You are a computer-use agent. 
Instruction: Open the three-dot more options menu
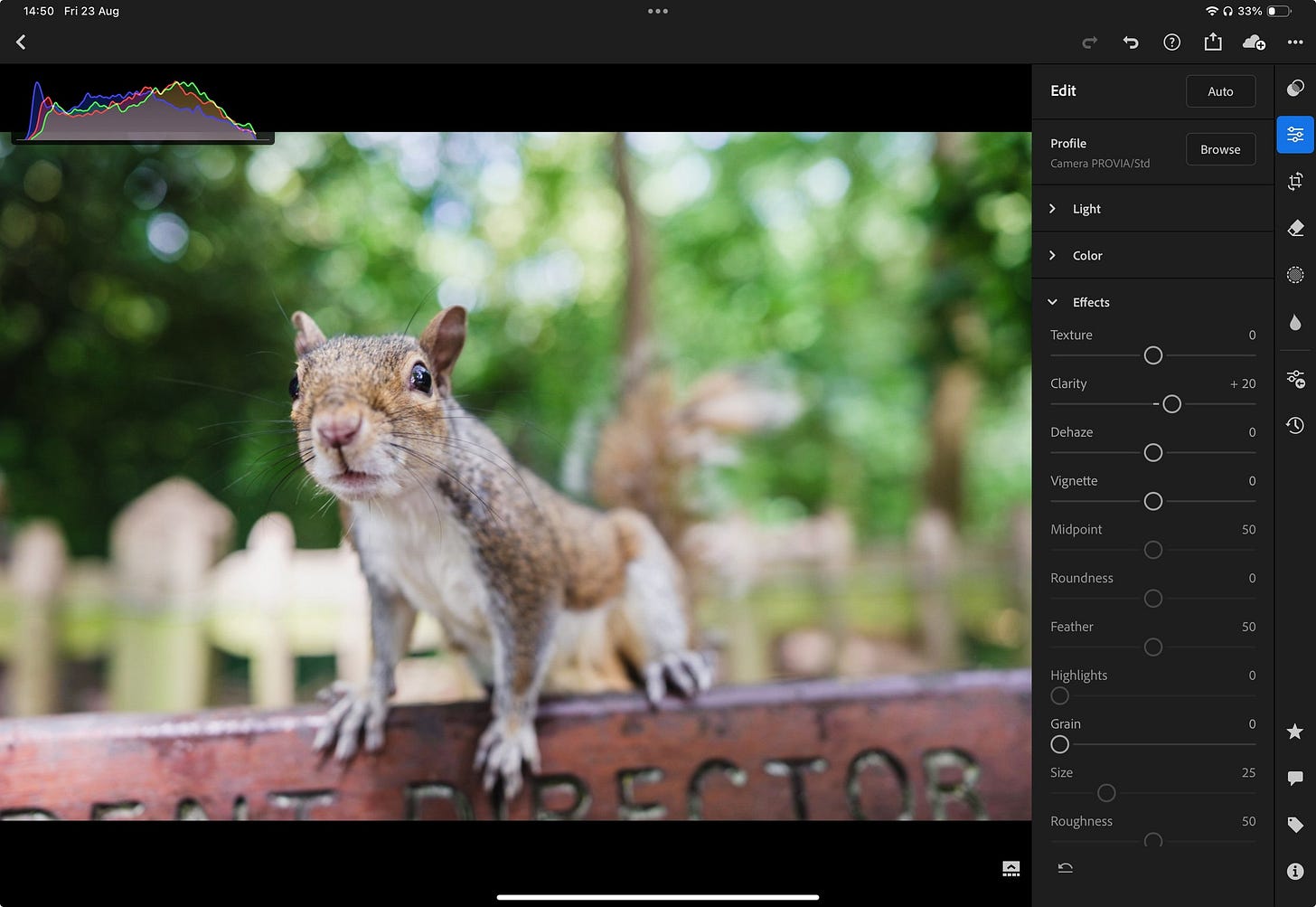pyautogui.click(x=1294, y=43)
